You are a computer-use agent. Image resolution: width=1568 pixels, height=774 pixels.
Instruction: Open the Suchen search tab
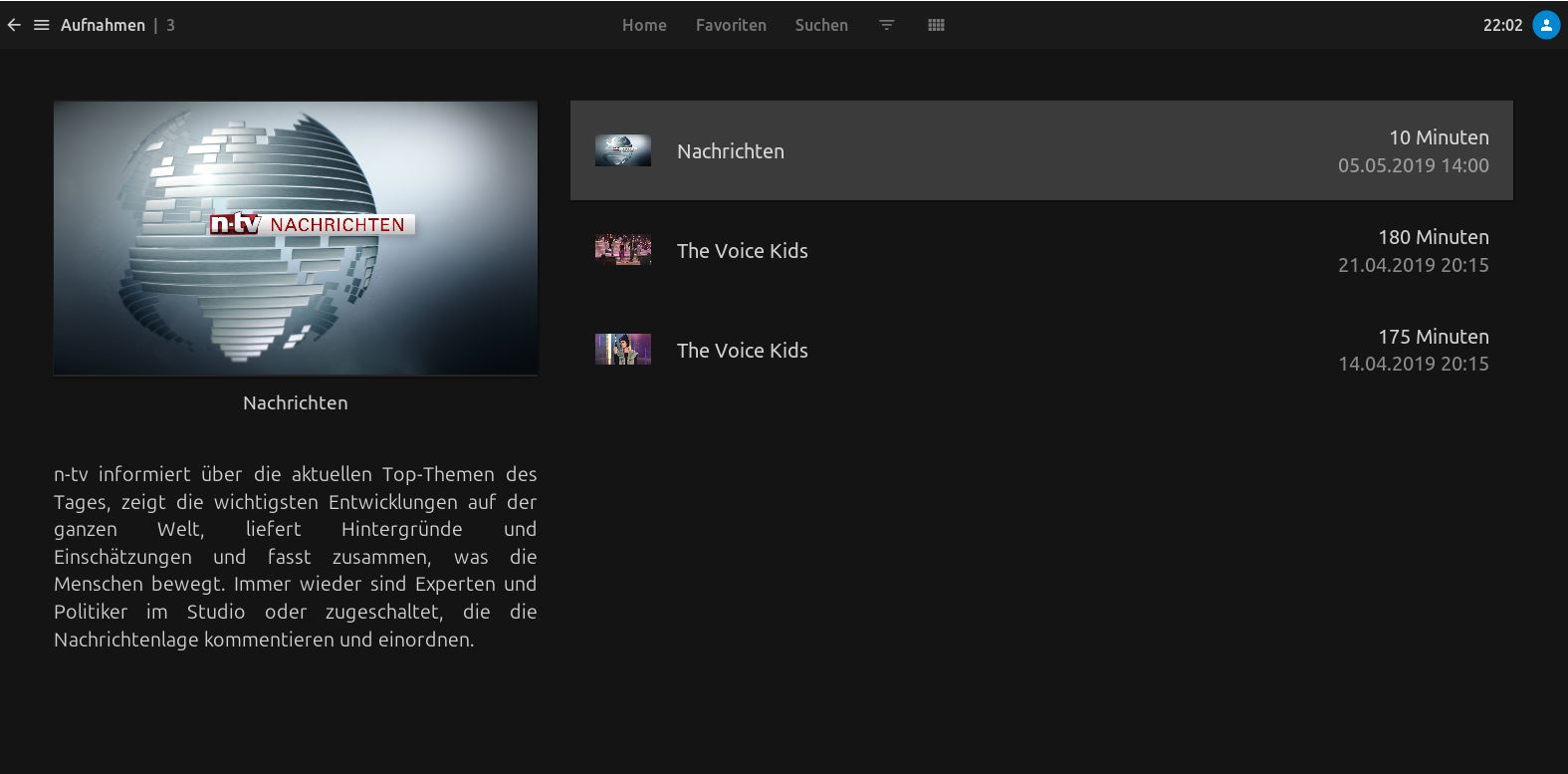pos(821,25)
